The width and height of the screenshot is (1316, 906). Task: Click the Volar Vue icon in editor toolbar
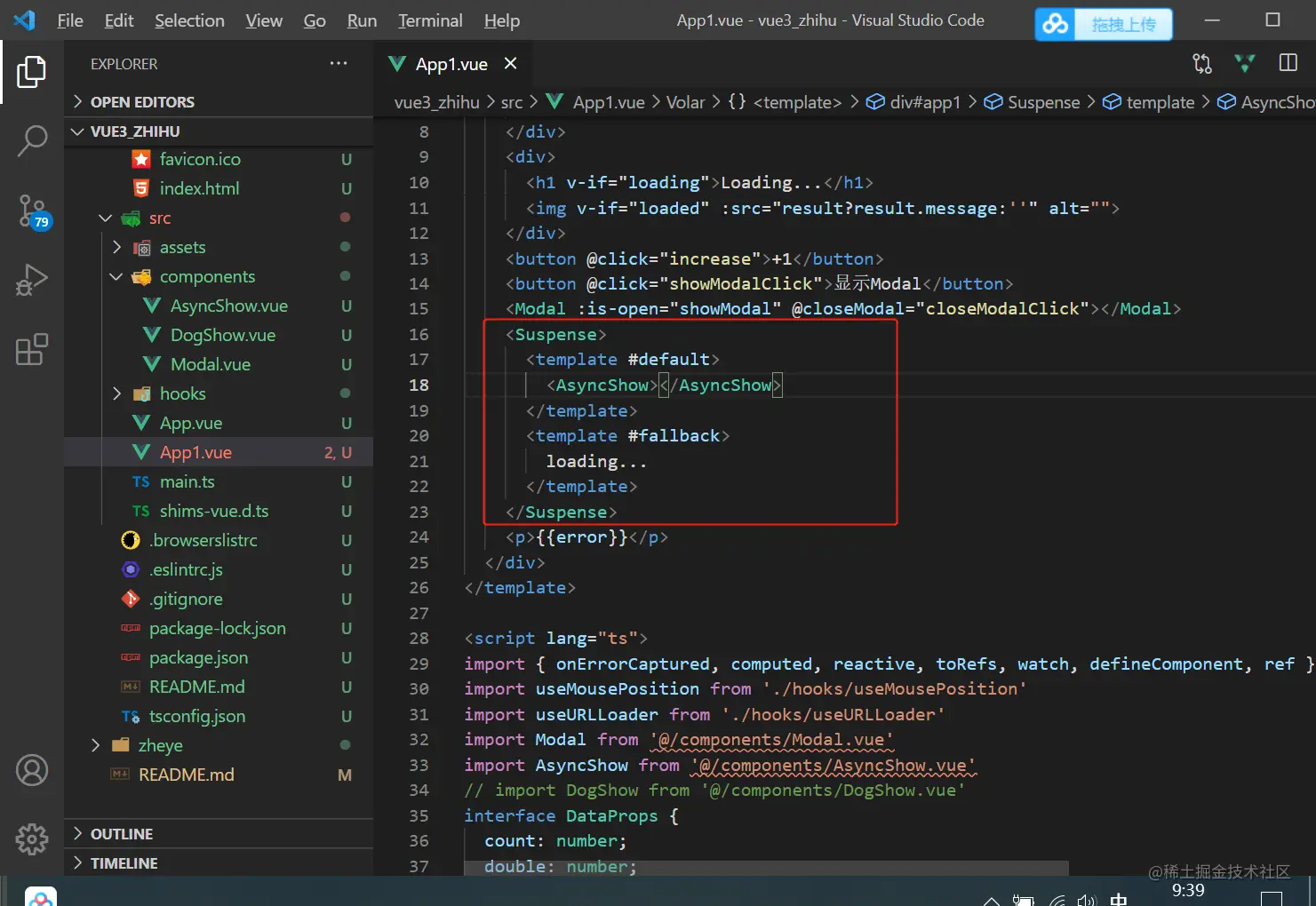point(1245,63)
